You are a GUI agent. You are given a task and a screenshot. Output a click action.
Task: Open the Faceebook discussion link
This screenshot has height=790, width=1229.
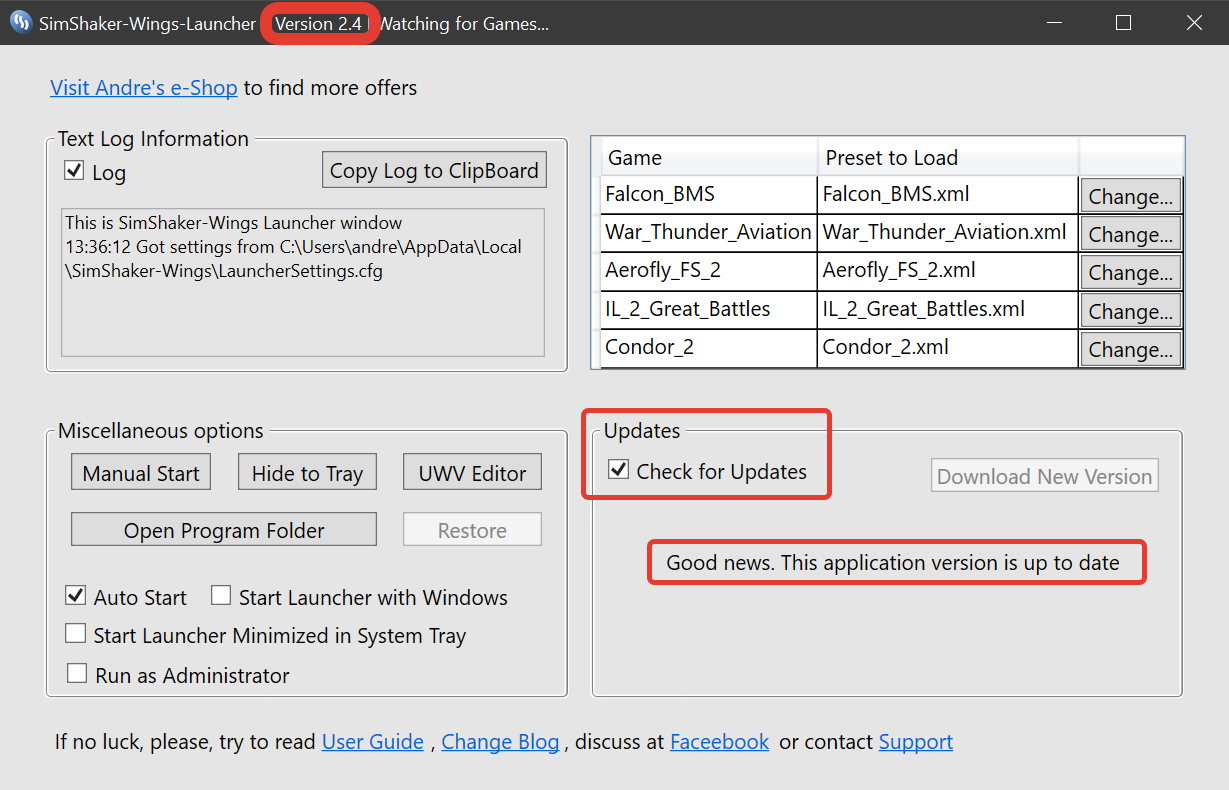click(719, 742)
